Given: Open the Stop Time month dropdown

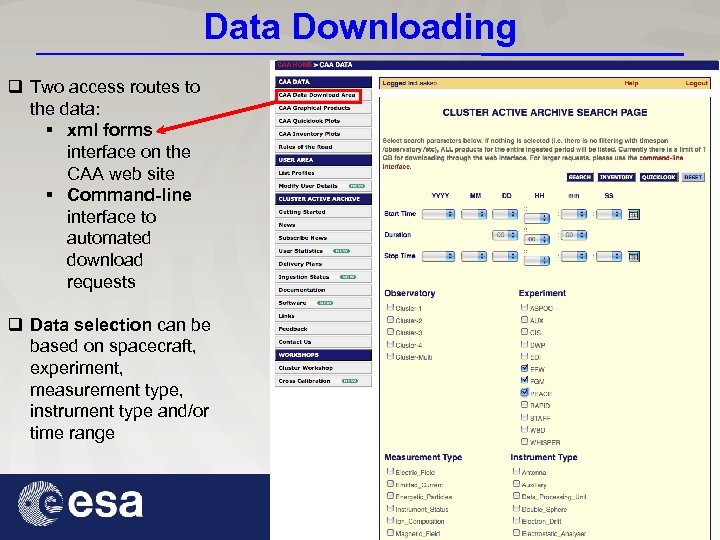Looking at the screenshot, I should click(474, 257).
